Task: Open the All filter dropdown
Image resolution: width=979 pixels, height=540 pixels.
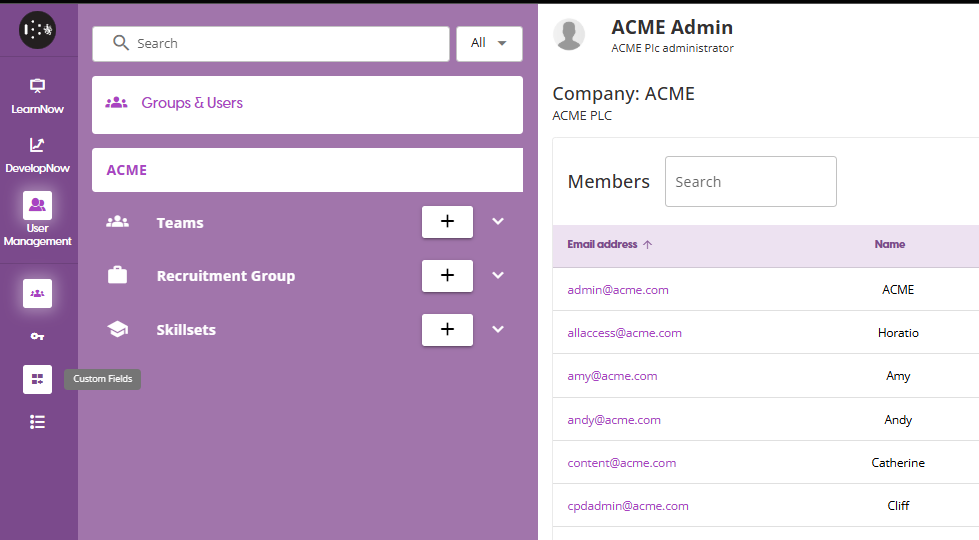Action: [x=489, y=43]
